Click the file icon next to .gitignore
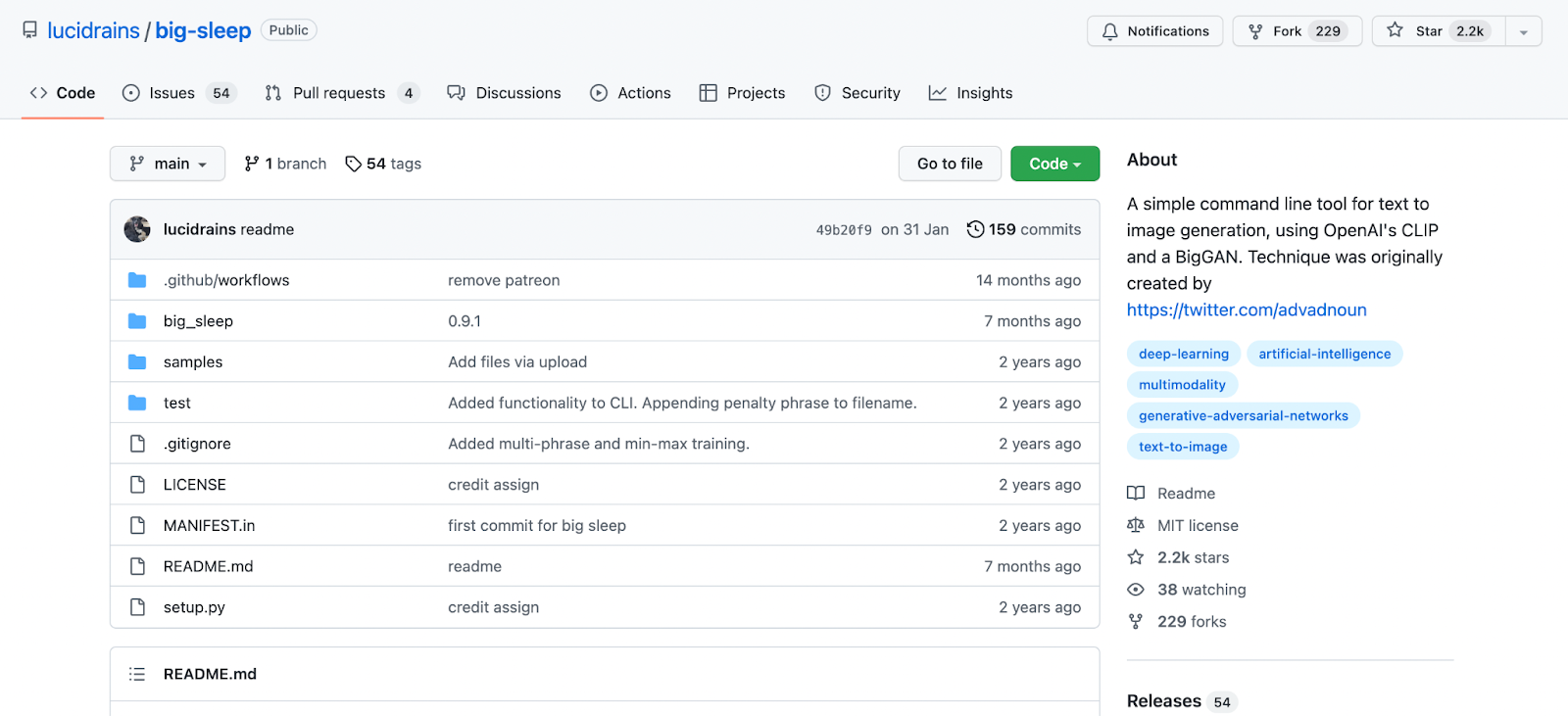Image resolution: width=1568 pixels, height=716 pixels. [x=137, y=444]
